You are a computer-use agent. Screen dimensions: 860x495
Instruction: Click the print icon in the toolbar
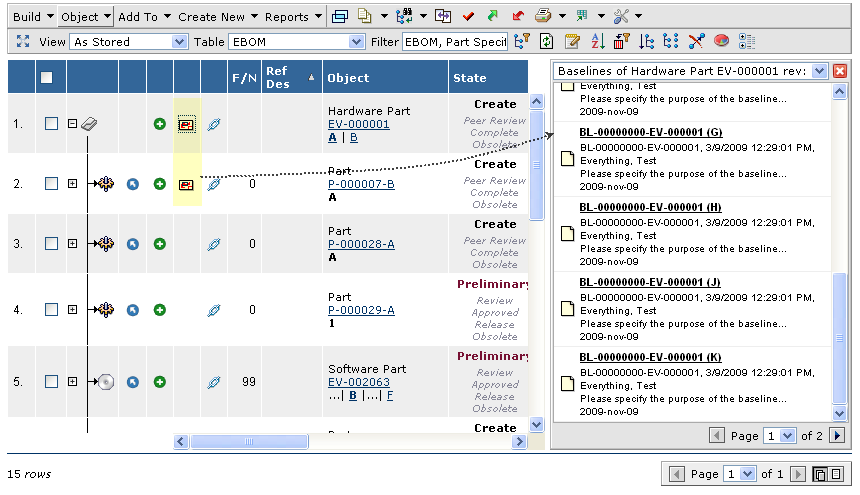tap(543, 16)
